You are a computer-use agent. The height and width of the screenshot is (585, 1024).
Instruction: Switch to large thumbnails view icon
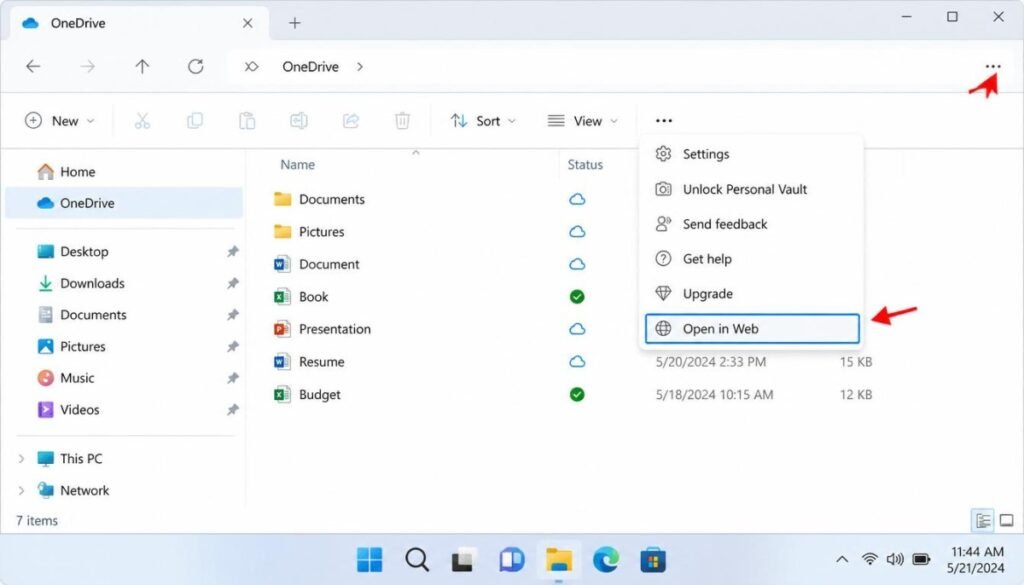point(1007,520)
